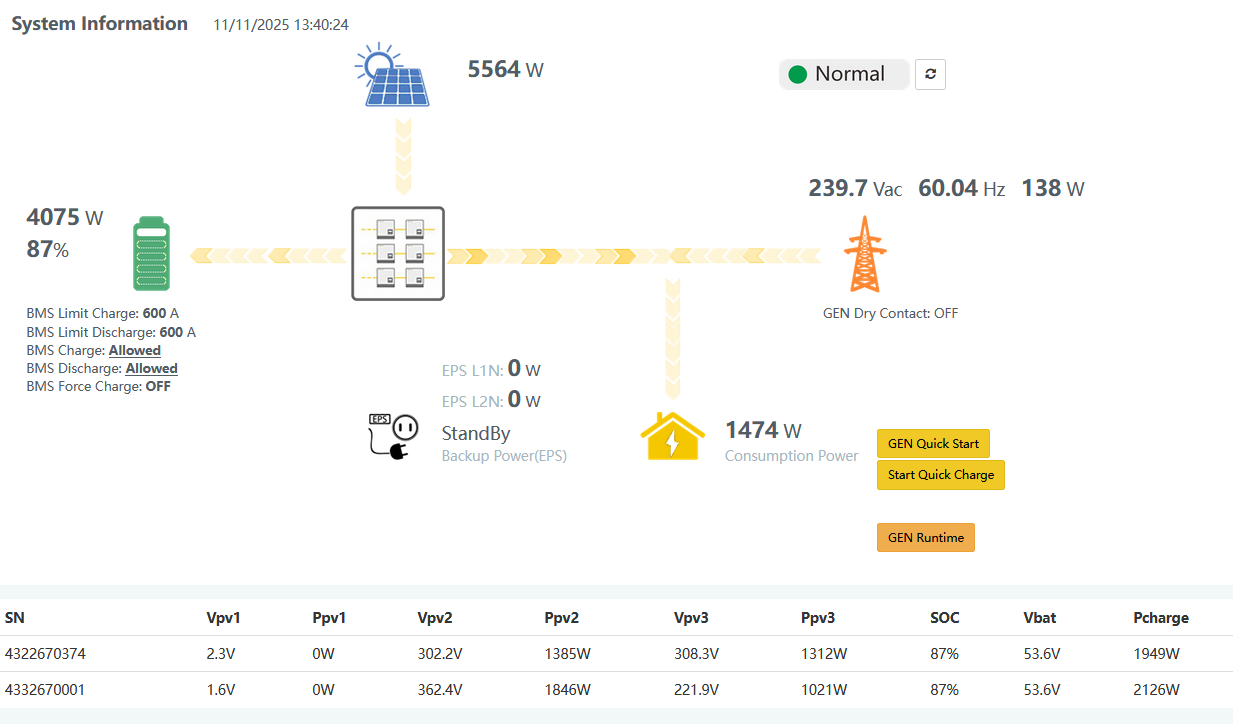This screenshot has height=724, width=1233.
Task: Click the SN column header
Action: [14, 618]
